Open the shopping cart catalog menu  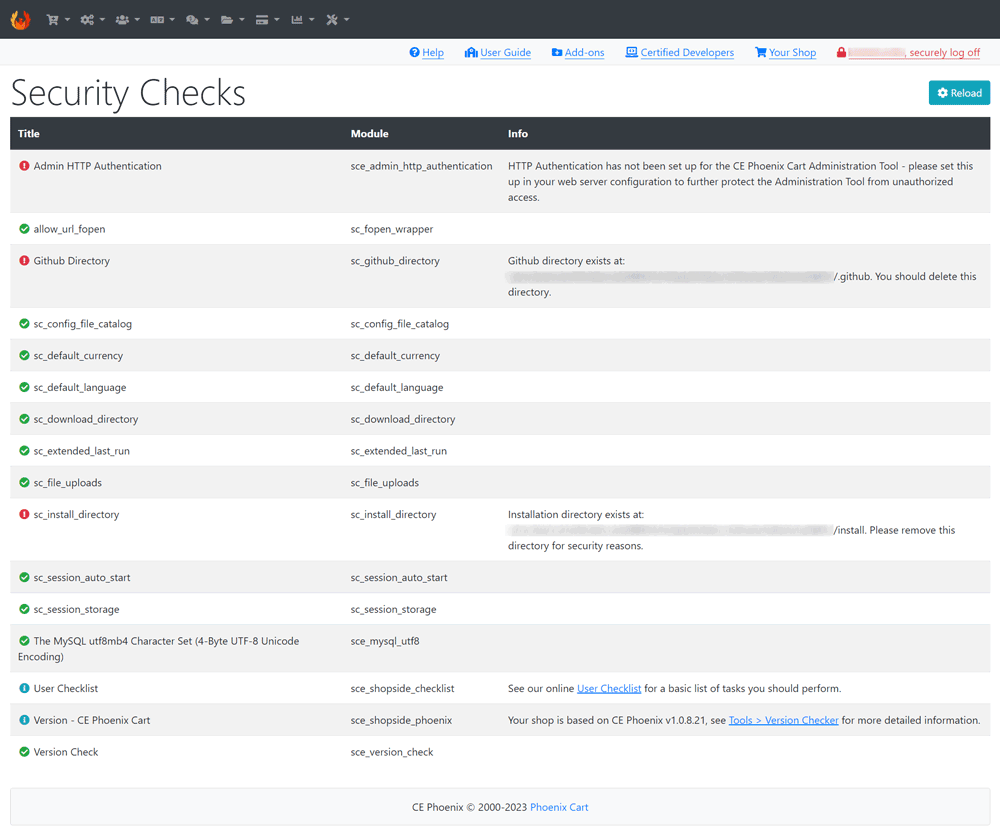click(x=58, y=20)
